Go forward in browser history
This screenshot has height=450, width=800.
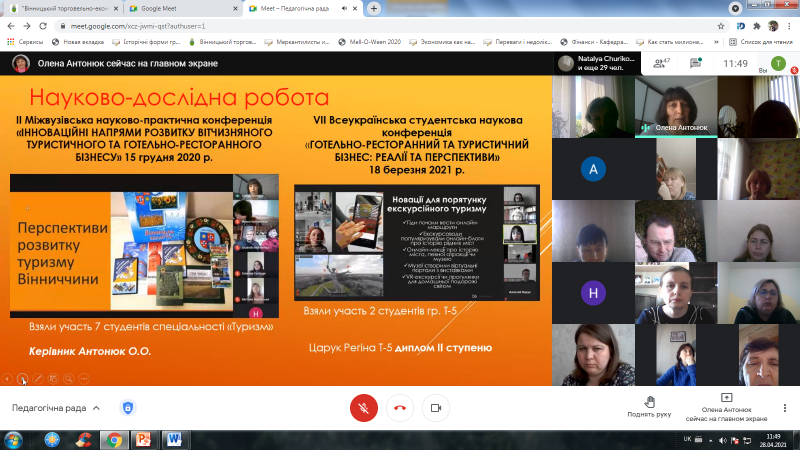(27, 26)
